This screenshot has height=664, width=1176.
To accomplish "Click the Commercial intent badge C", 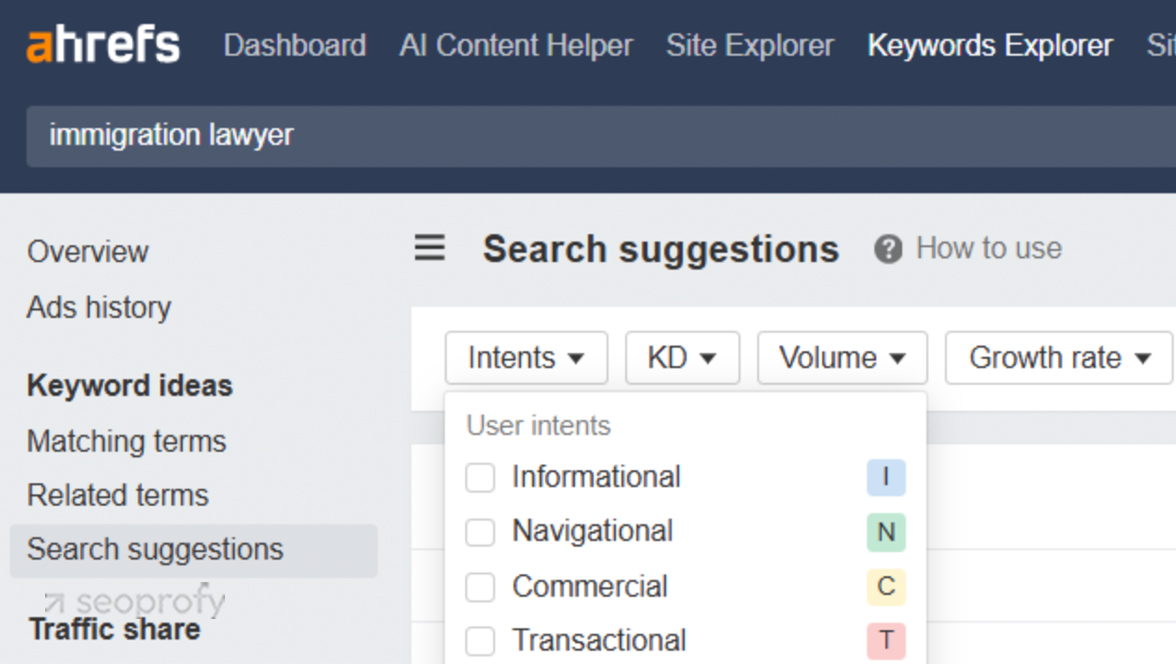I will 886,587.
